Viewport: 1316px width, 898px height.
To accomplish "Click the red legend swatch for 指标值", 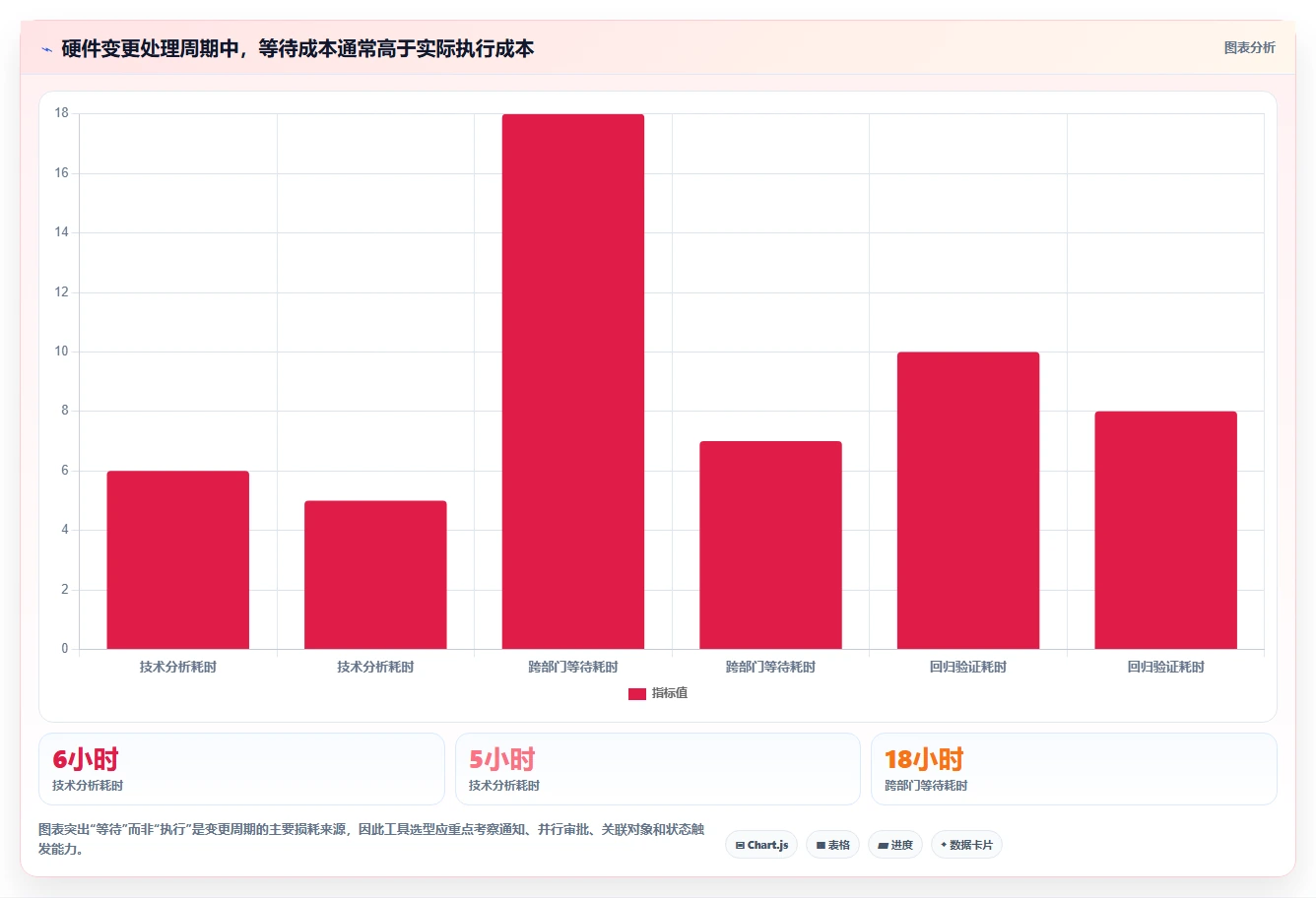I will click(x=637, y=694).
